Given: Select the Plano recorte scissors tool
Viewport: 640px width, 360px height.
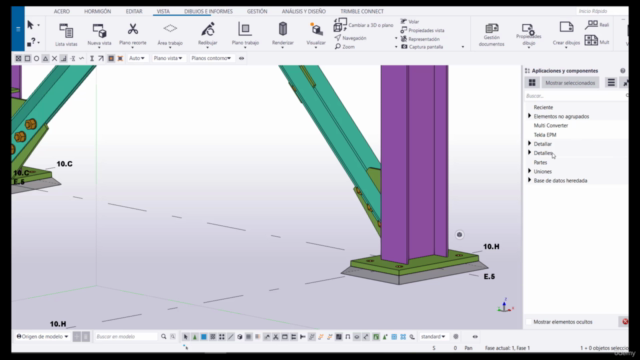Looking at the screenshot, I should (x=133, y=29).
